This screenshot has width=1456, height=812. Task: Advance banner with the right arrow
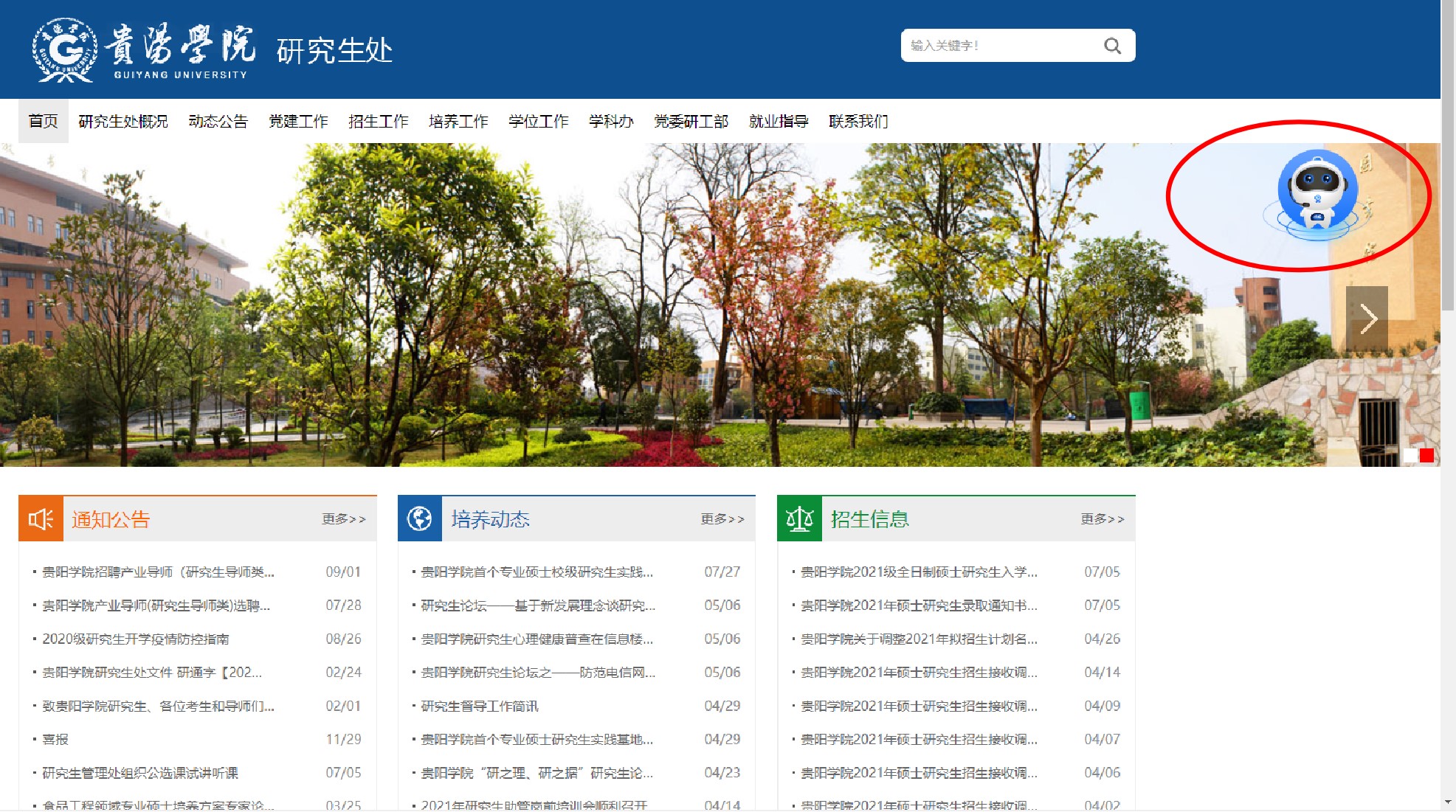tap(1367, 319)
